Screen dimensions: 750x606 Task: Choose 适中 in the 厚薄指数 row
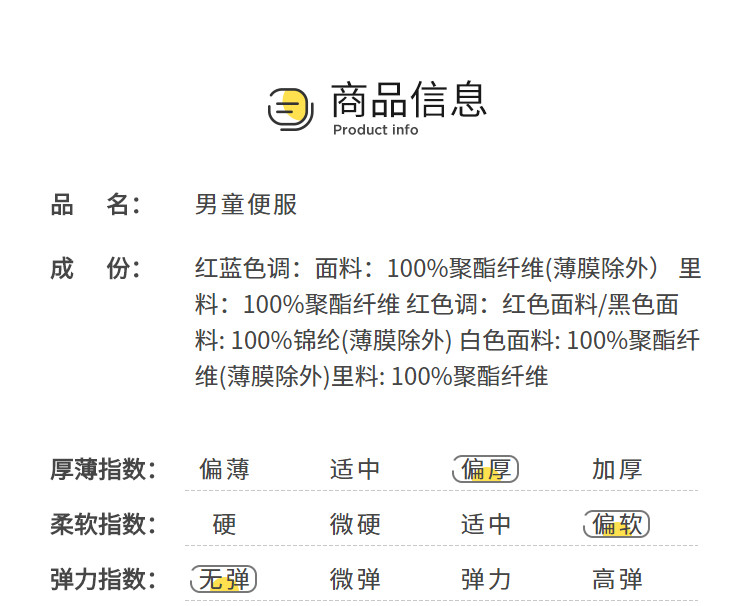(x=355, y=469)
